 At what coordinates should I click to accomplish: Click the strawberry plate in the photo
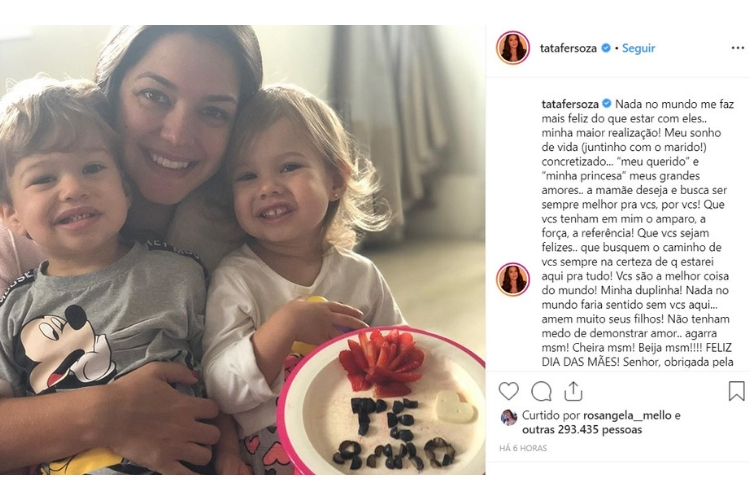[383, 401]
